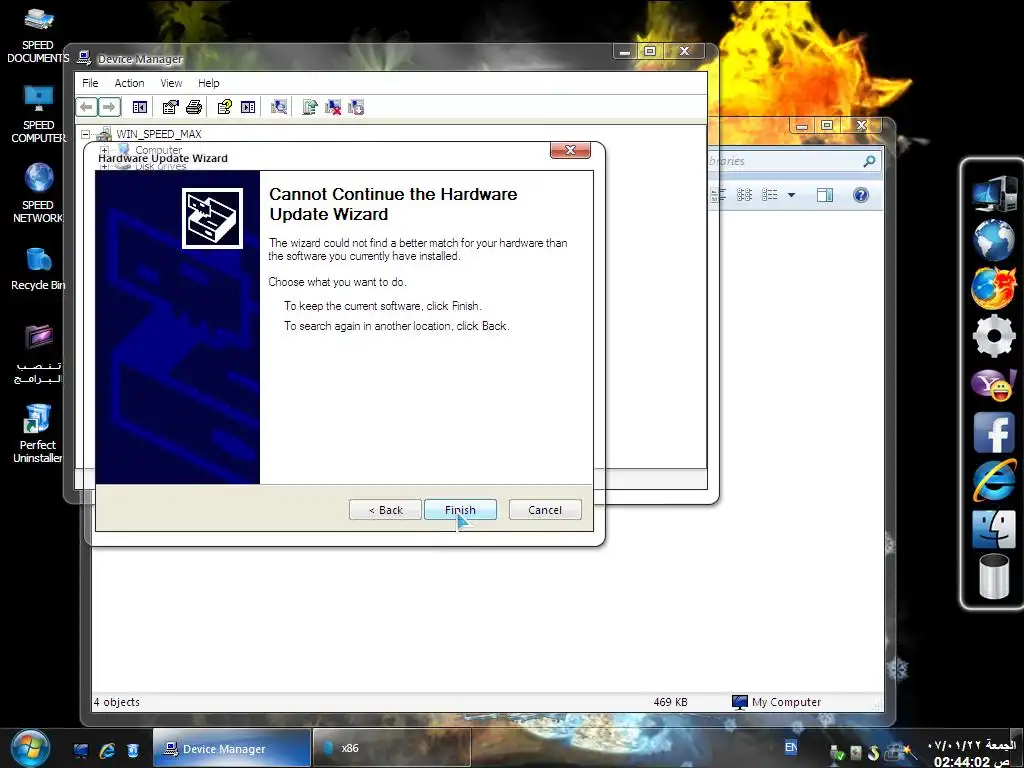Click '469 KB' in Explorer status bar
This screenshot has height=768, width=1024.
(671, 702)
